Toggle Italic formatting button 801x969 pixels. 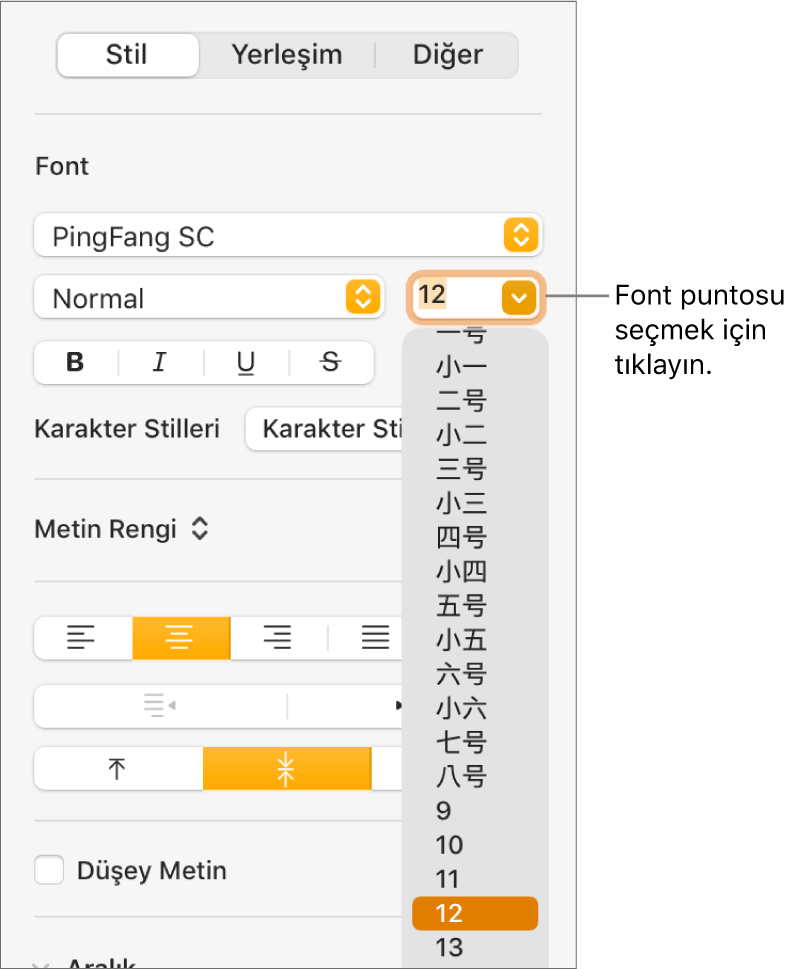(x=160, y=362)
